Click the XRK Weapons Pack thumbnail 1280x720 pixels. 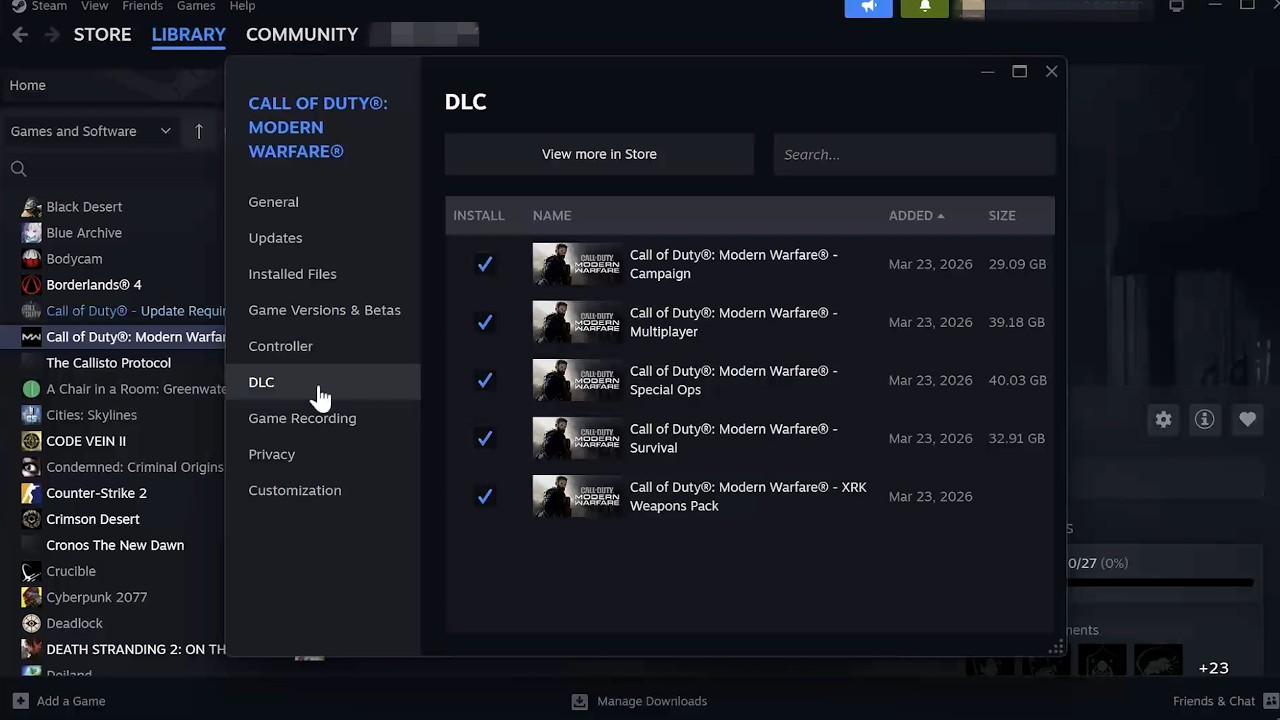(576, 496)
